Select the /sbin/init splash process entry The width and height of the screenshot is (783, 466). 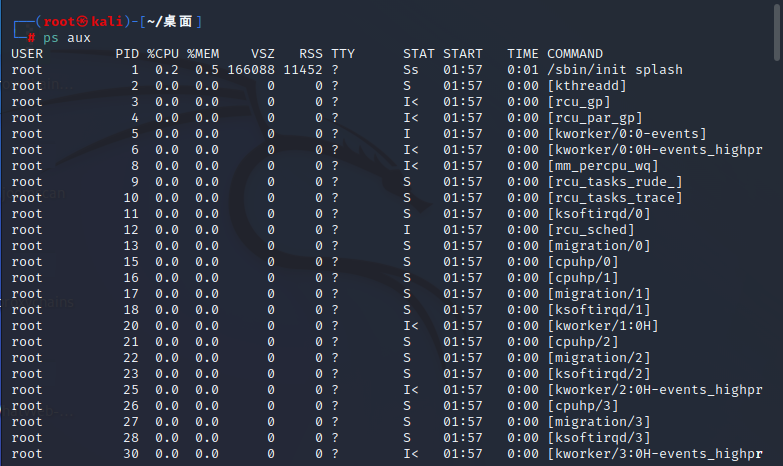pos(615,70)
